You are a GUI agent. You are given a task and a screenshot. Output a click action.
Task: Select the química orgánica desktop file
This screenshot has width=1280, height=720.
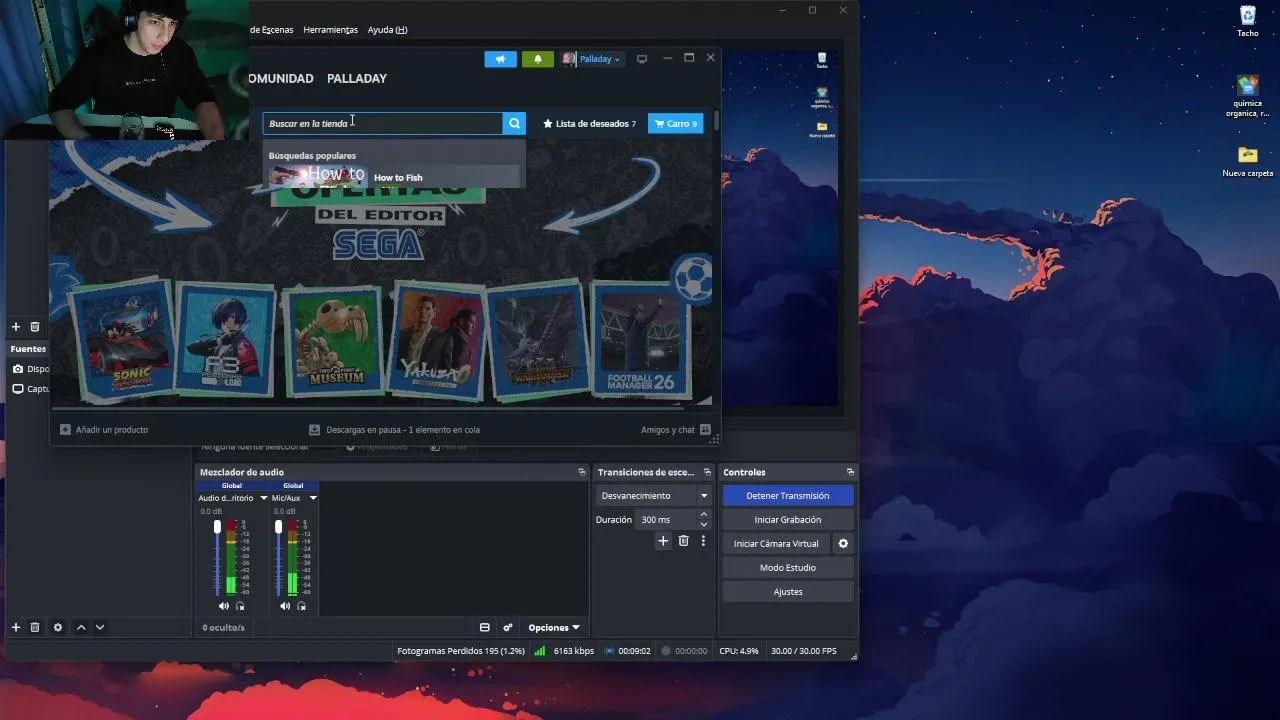click(1248, 97)
